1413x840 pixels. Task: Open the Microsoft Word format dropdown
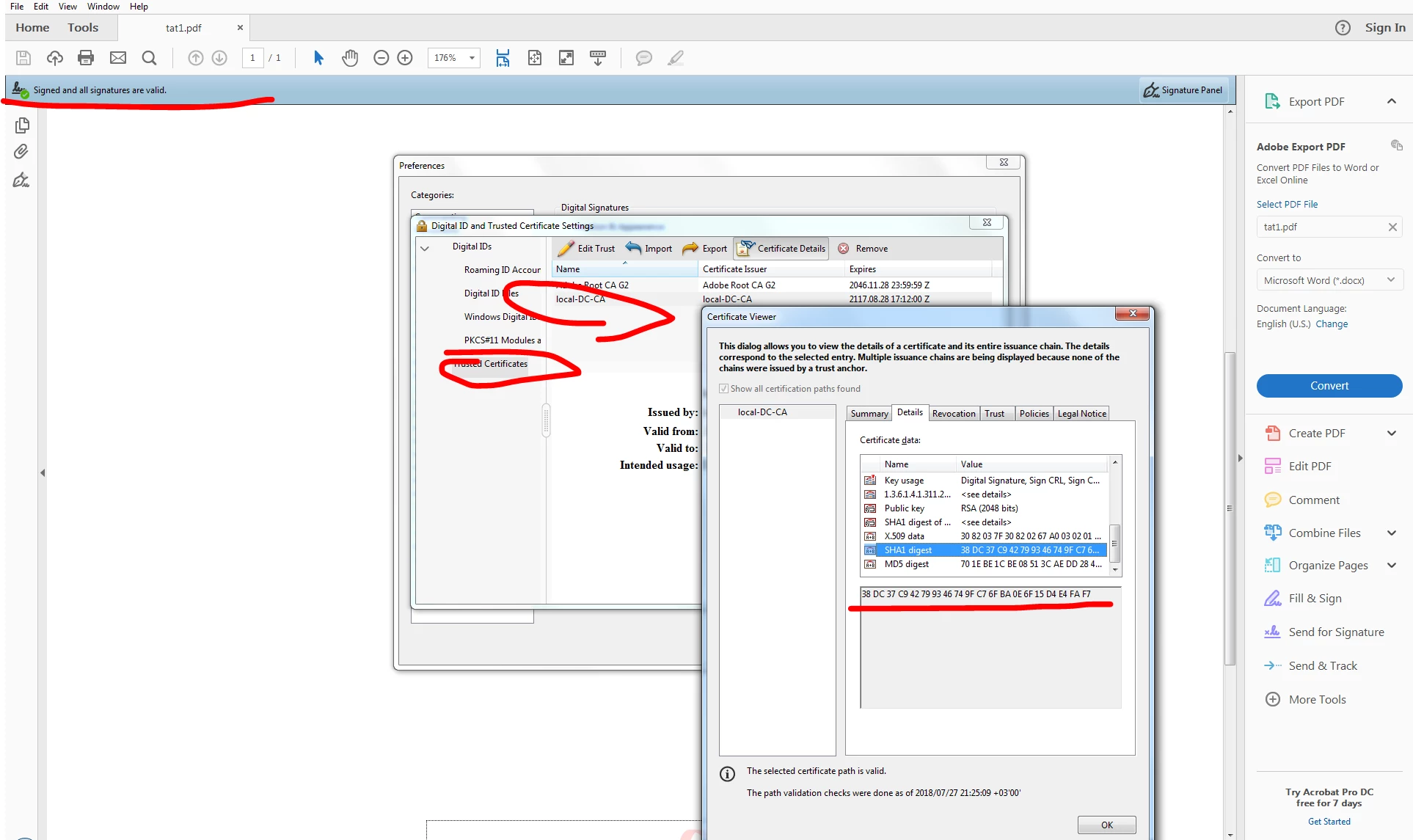click(1329, 280)
